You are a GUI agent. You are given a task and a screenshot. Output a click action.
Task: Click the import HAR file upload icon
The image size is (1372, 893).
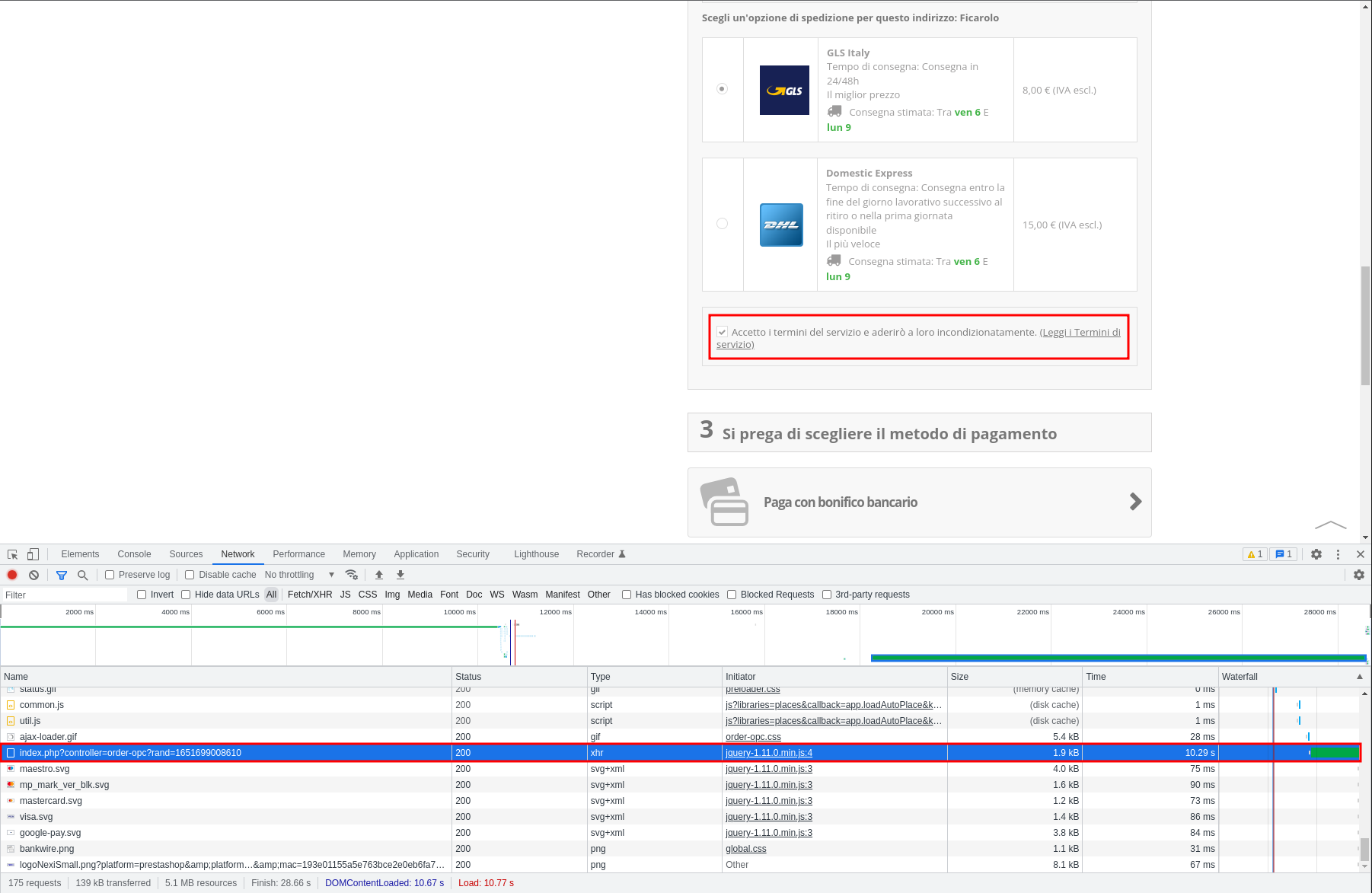(379, 575)
